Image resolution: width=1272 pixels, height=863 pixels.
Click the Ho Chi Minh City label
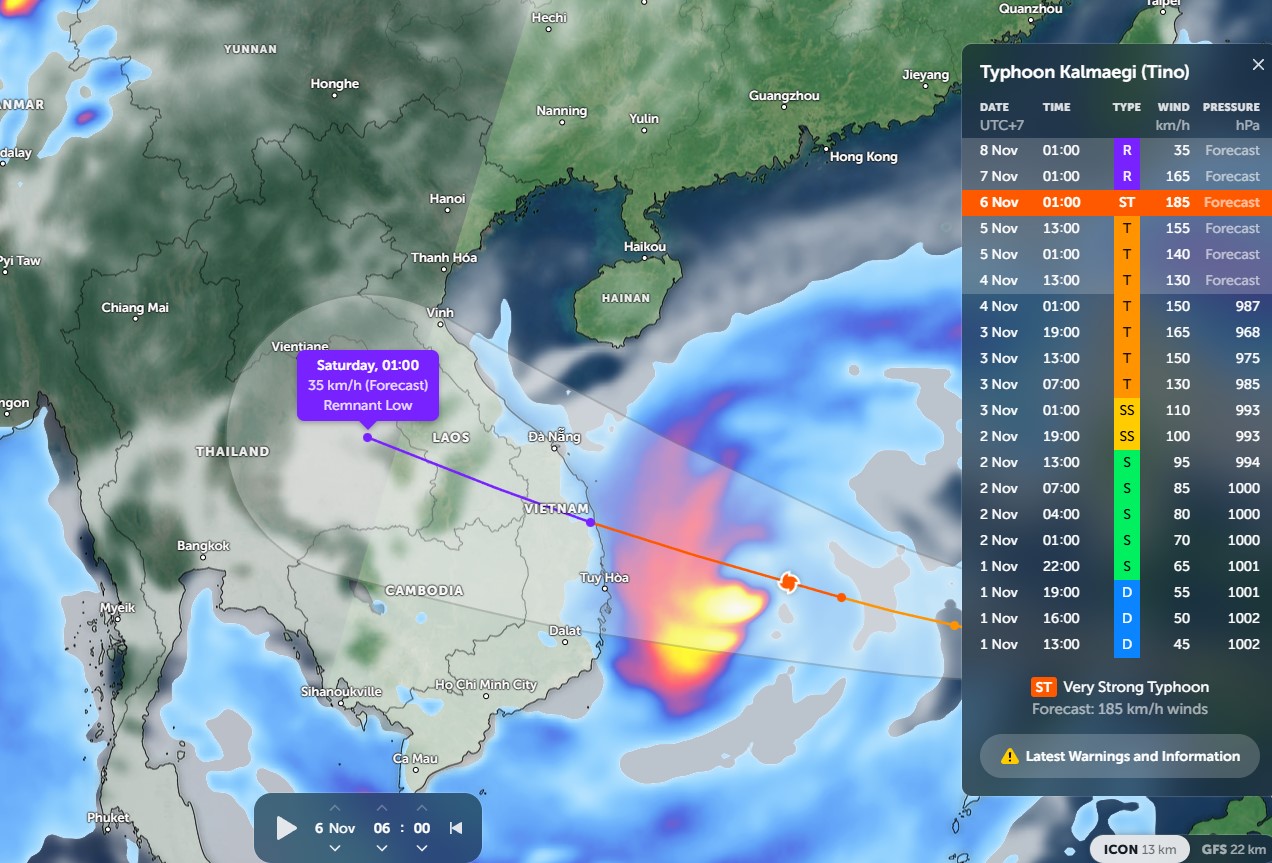click(486, 685)
